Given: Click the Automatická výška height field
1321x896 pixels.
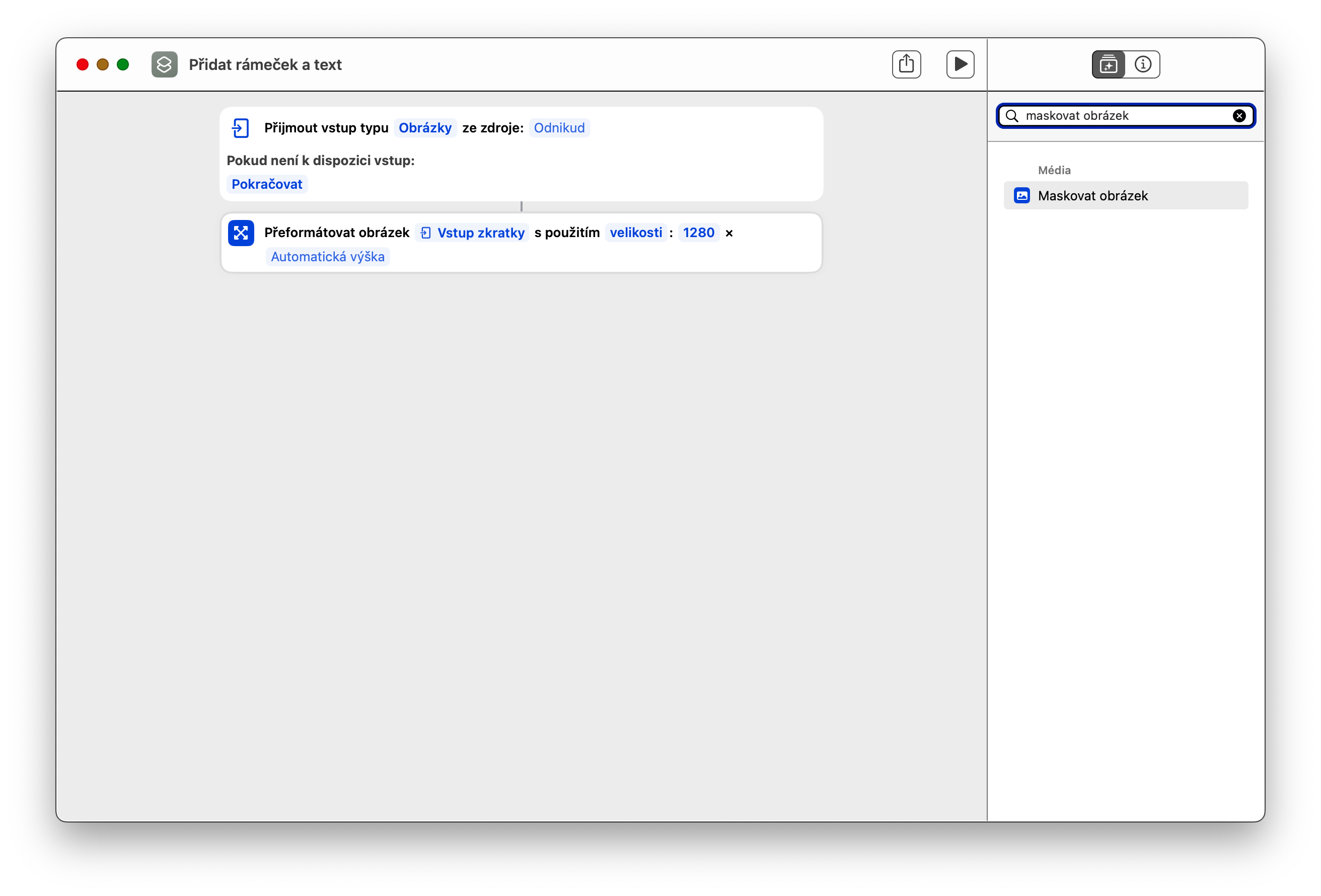Looking at the screenshot, I should [327, 257].
